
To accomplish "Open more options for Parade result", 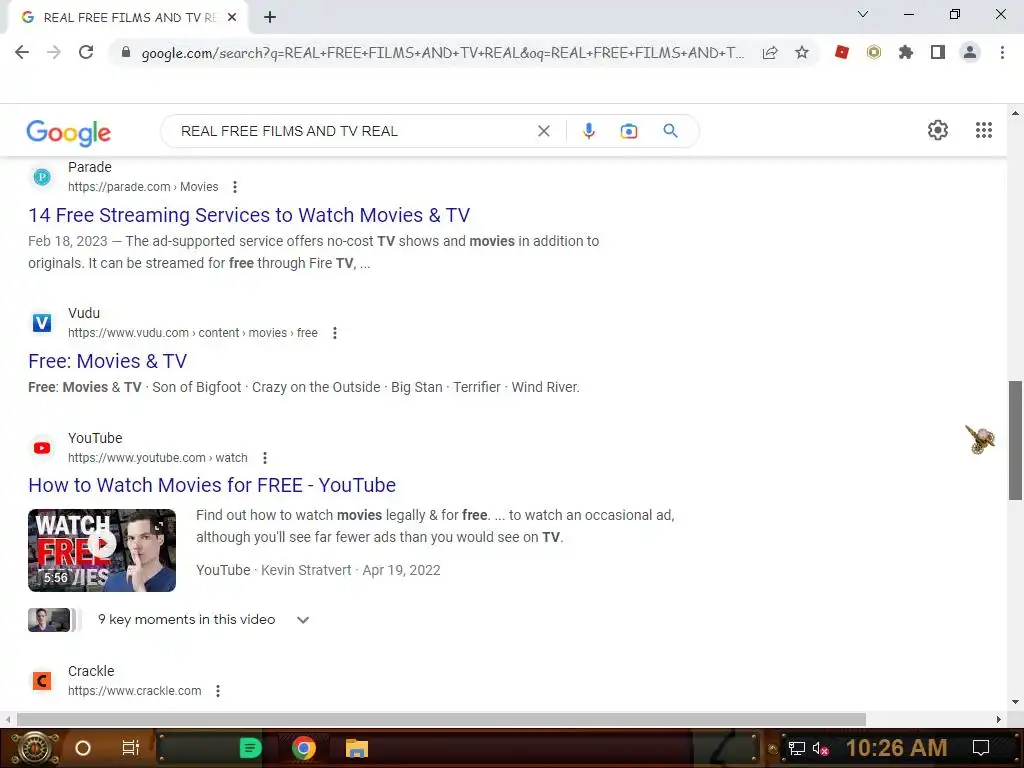I will (235, 187).
